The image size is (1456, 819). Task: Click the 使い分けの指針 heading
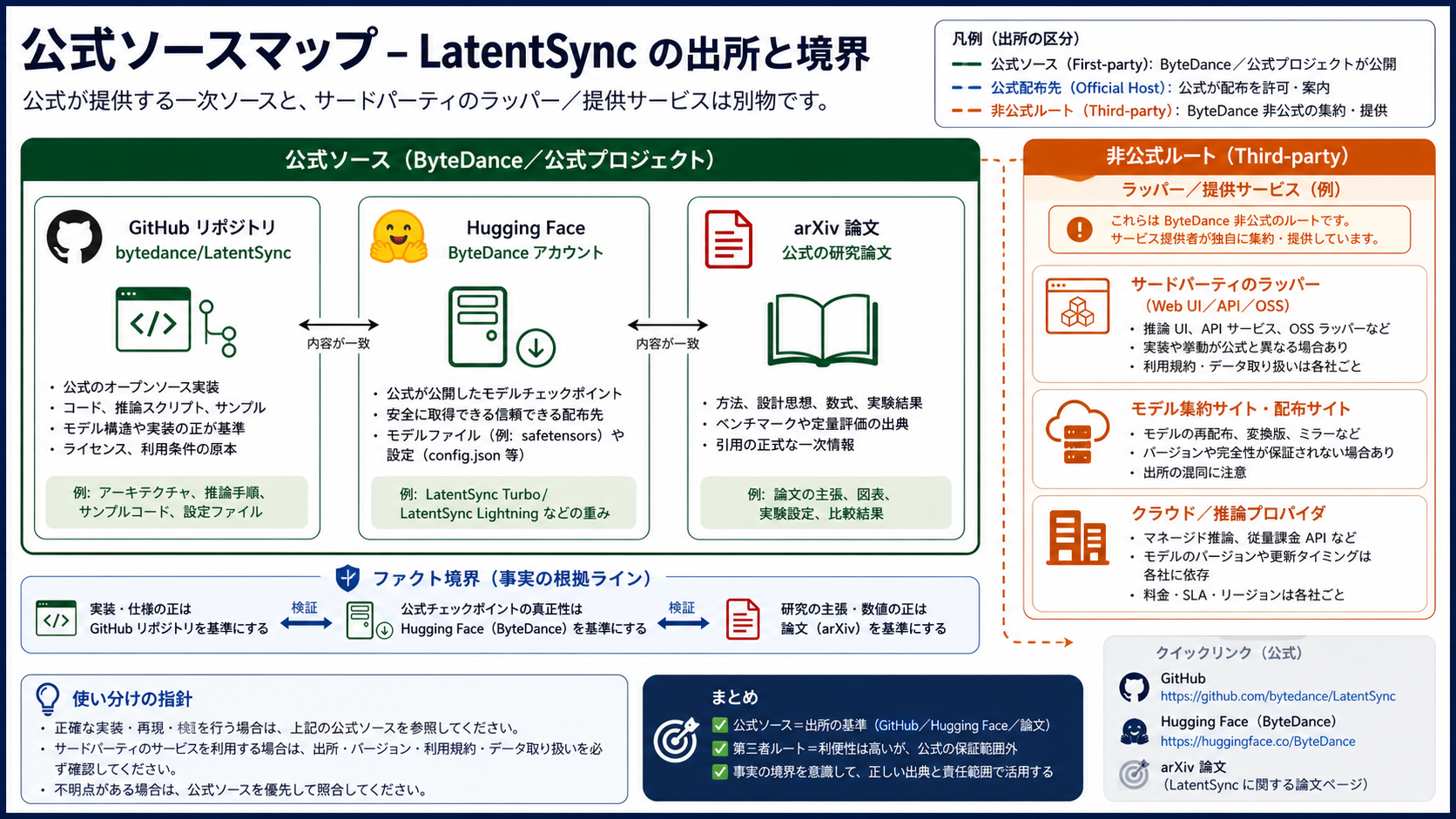click(x=132, y=699)
